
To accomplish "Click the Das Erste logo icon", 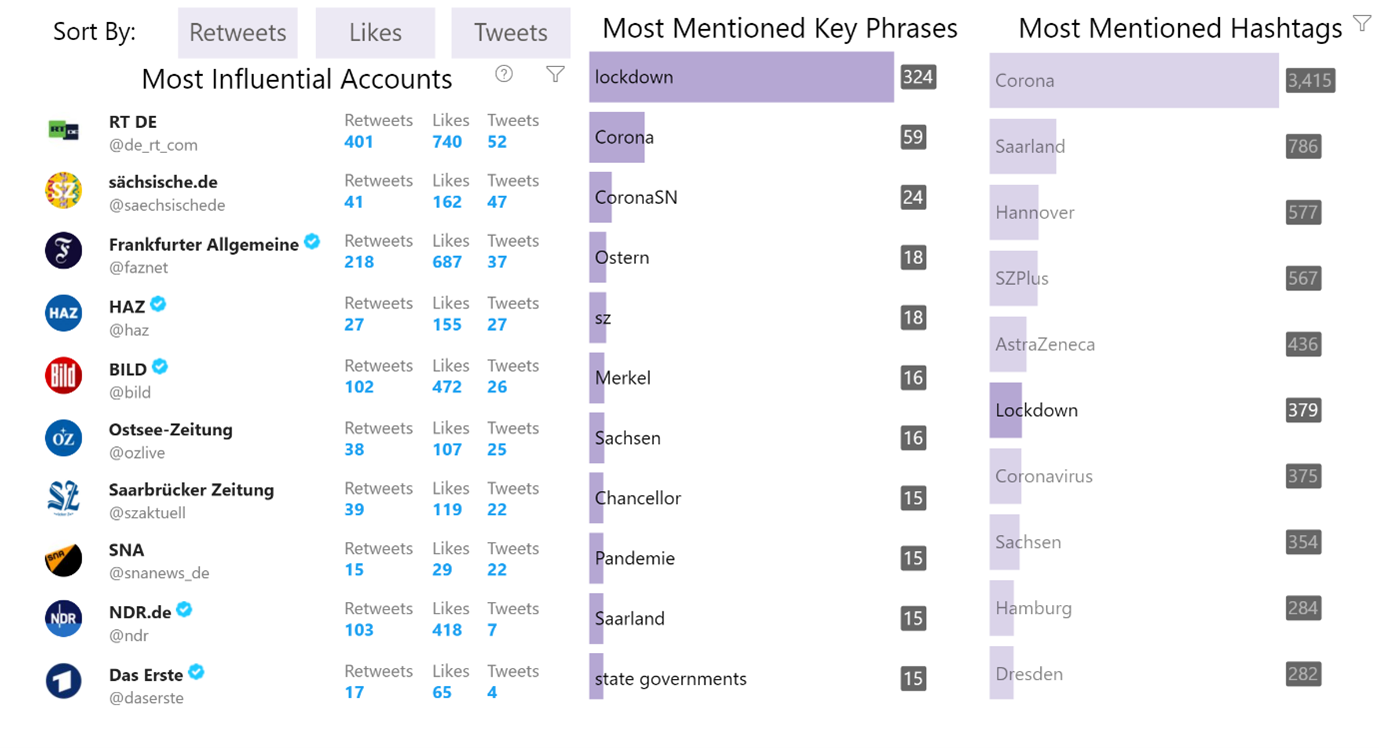I will click(64, 681).
